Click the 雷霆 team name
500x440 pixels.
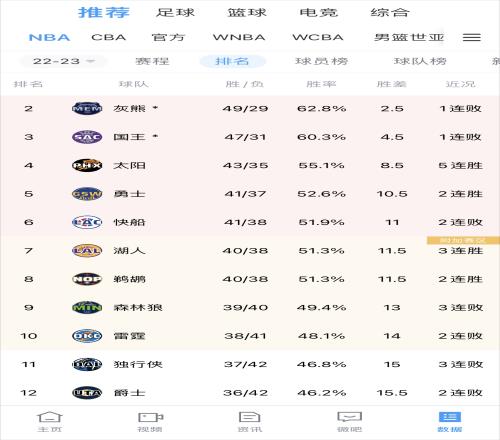[x=129, y=336]
